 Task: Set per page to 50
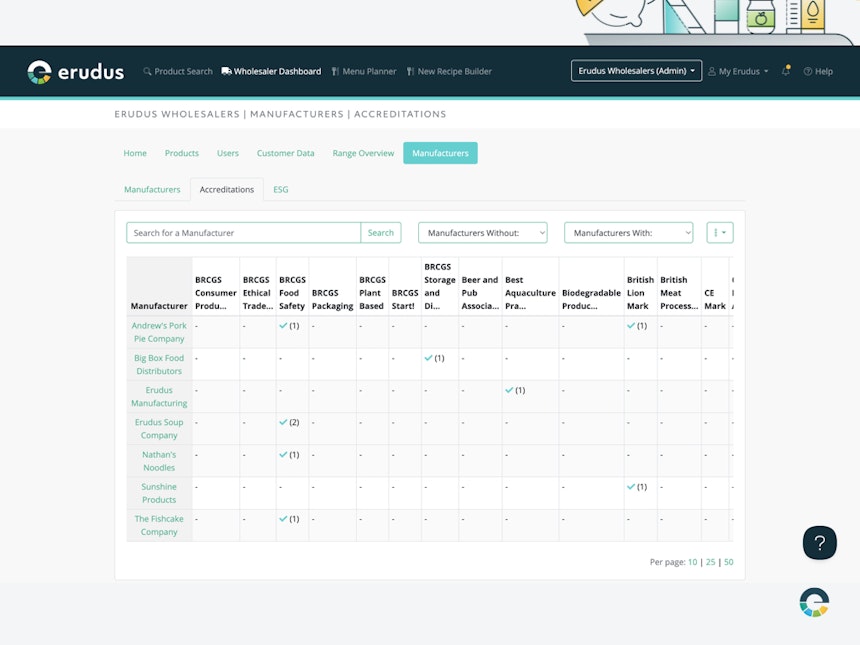point(728,562)
